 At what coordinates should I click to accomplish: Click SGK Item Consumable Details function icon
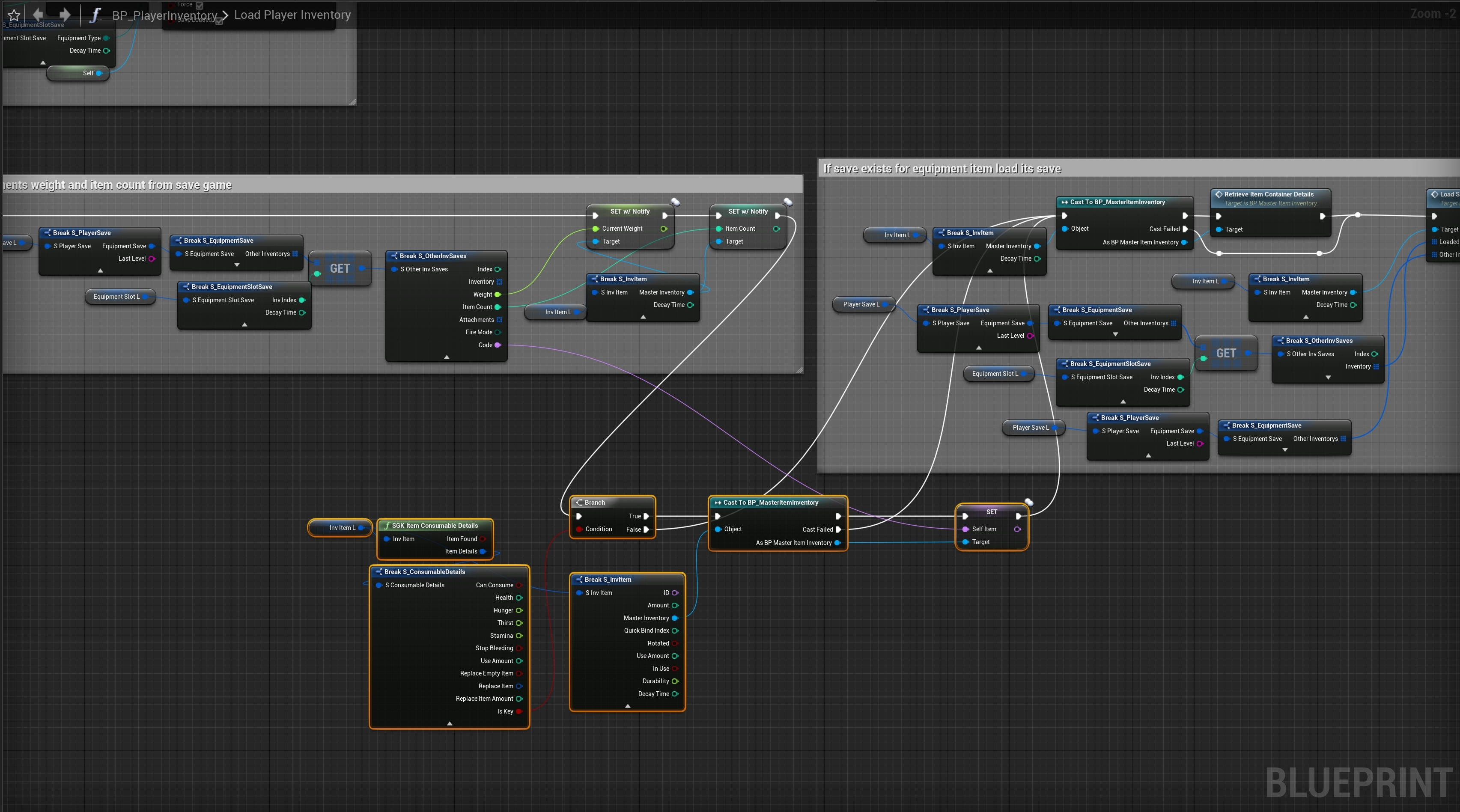click(x=387, y=526)
